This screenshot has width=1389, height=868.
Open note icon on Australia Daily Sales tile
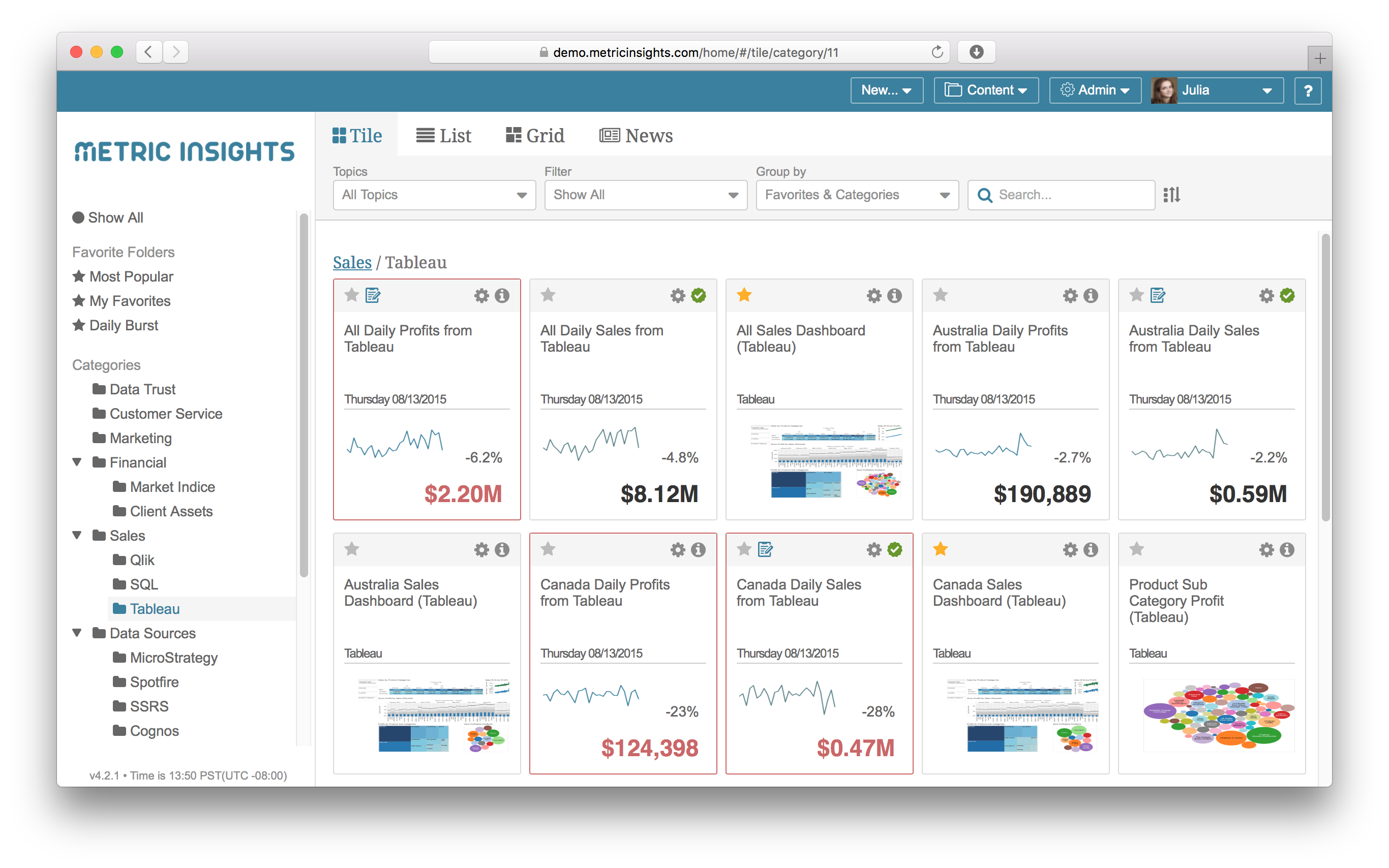(x=1158, y=296)
